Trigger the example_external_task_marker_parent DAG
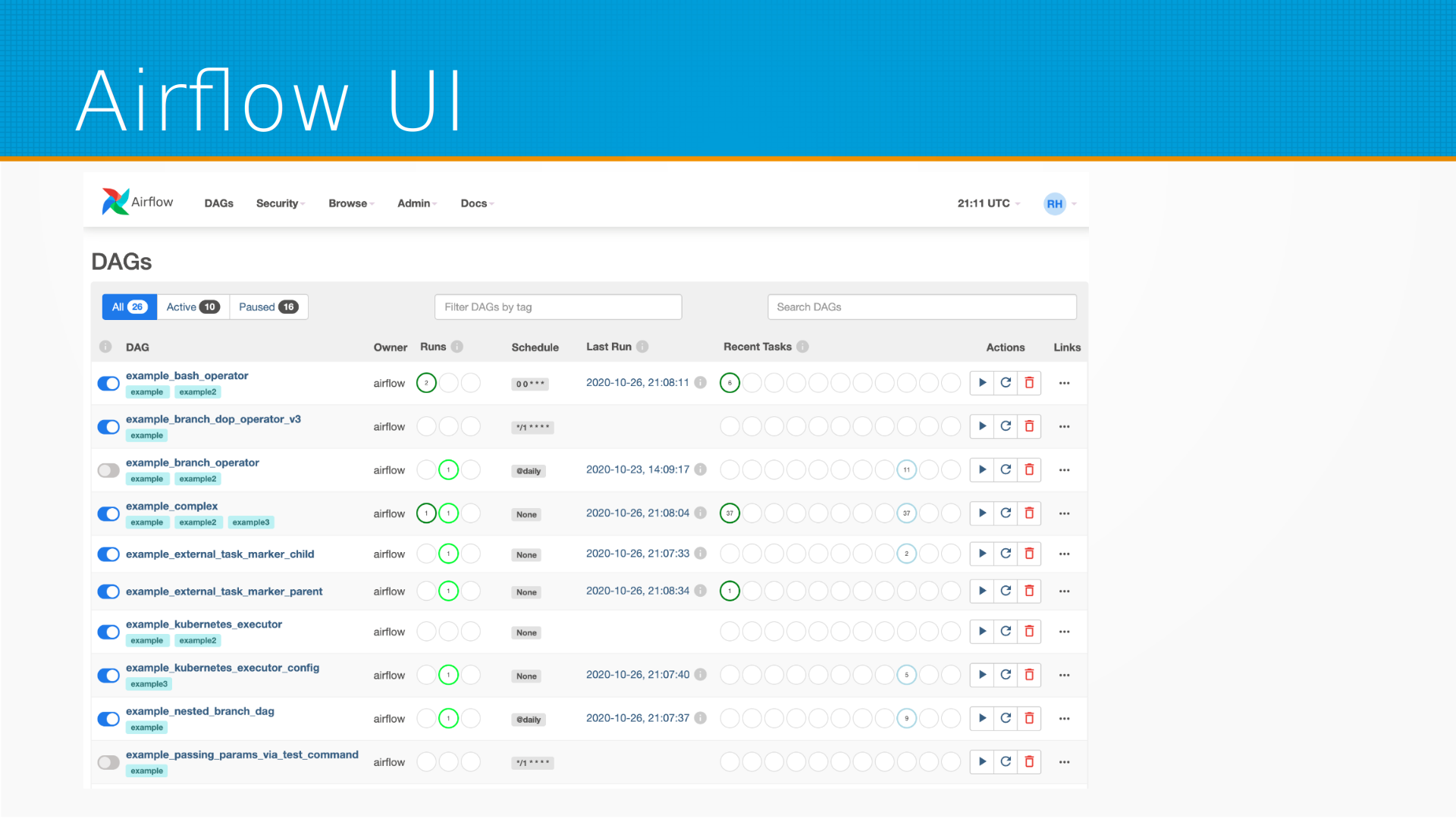The height and width of the screenshot is (819, 1456). pos(982,591)
